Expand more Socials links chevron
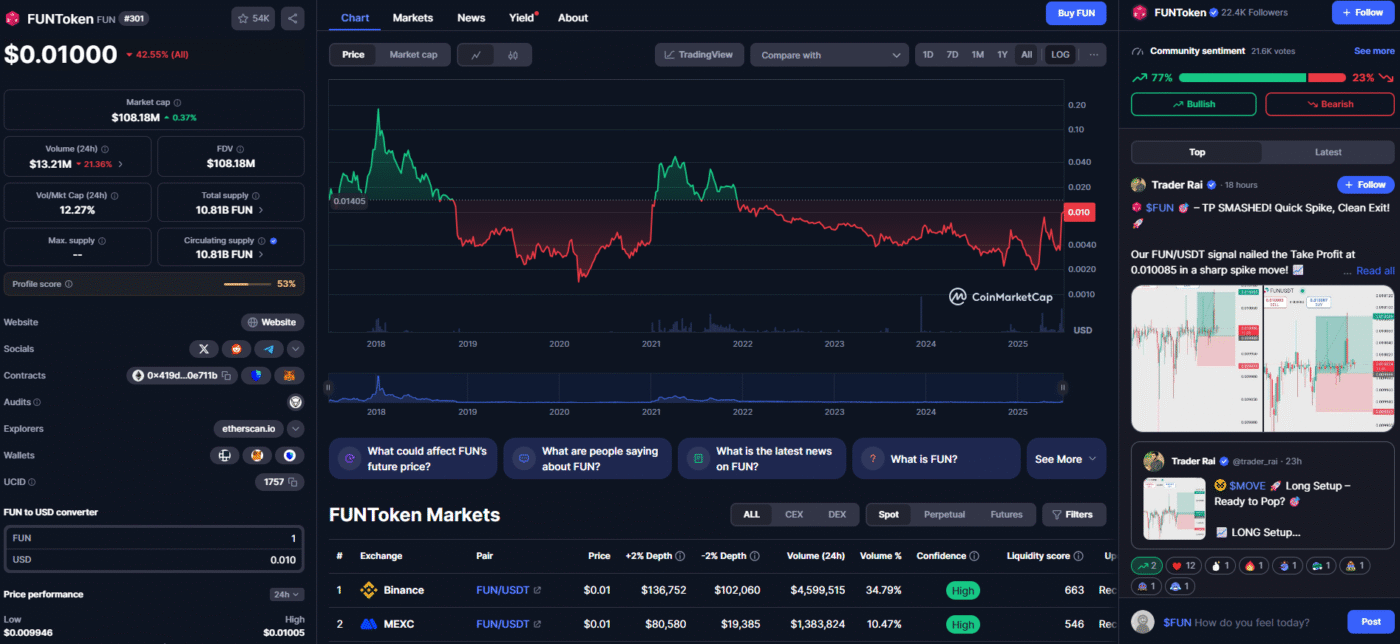 click(296, 349)
